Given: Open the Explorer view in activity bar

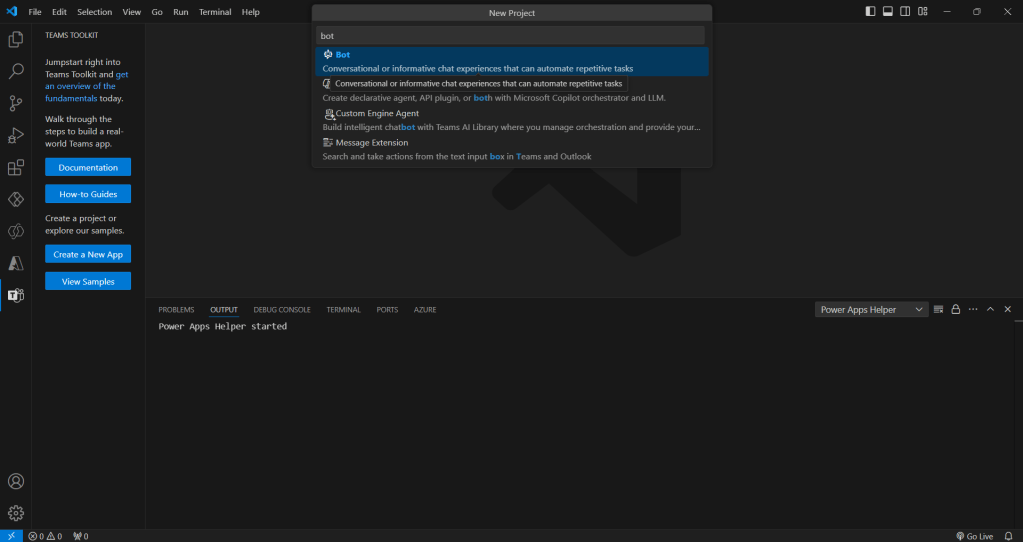Looking at the screenshot, I should click(x=16, y=40).
